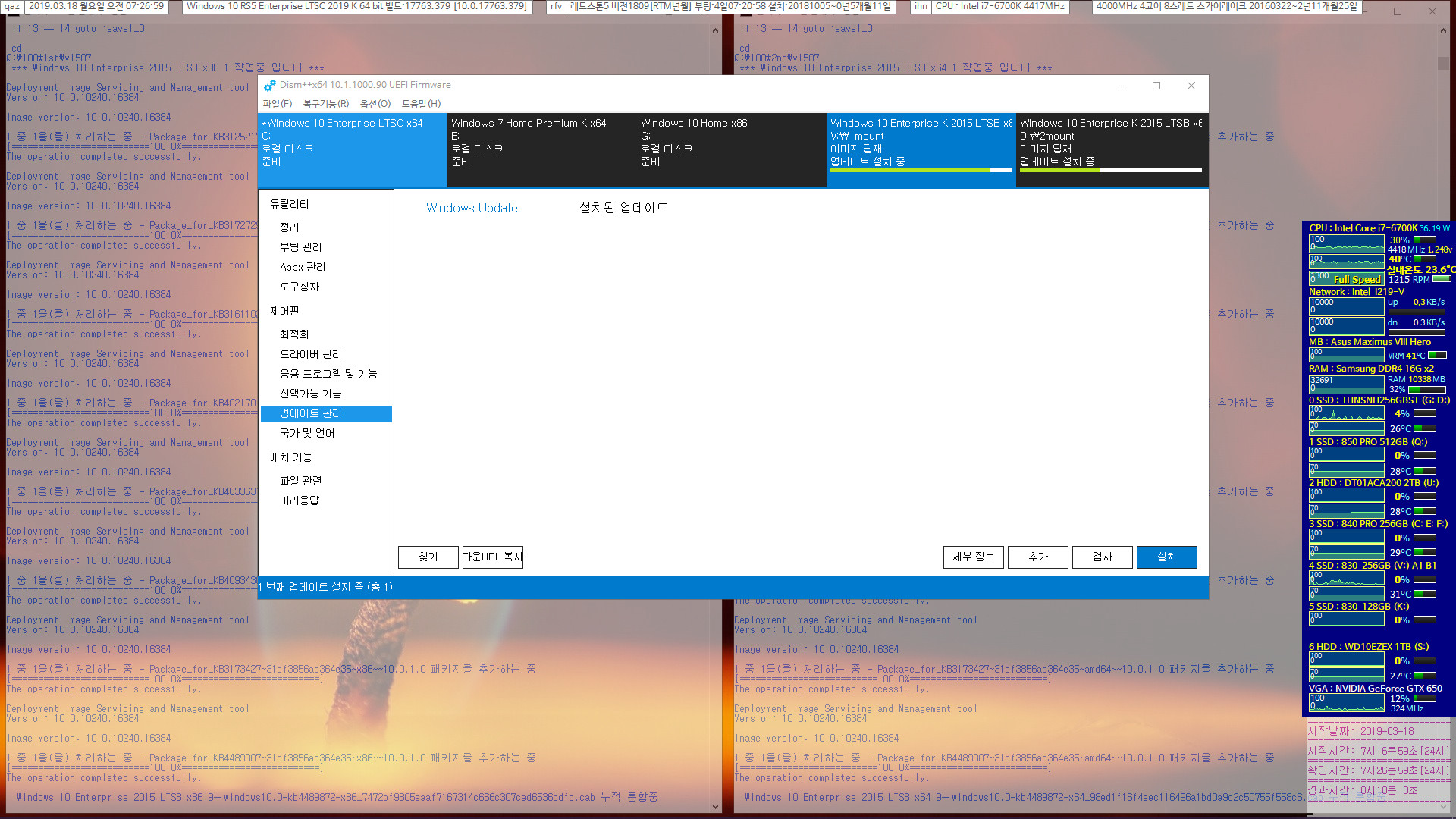1456x819 pixels.
Task: Select the Windows 10 Home x86 image tile
Action: tap(732, 150)
